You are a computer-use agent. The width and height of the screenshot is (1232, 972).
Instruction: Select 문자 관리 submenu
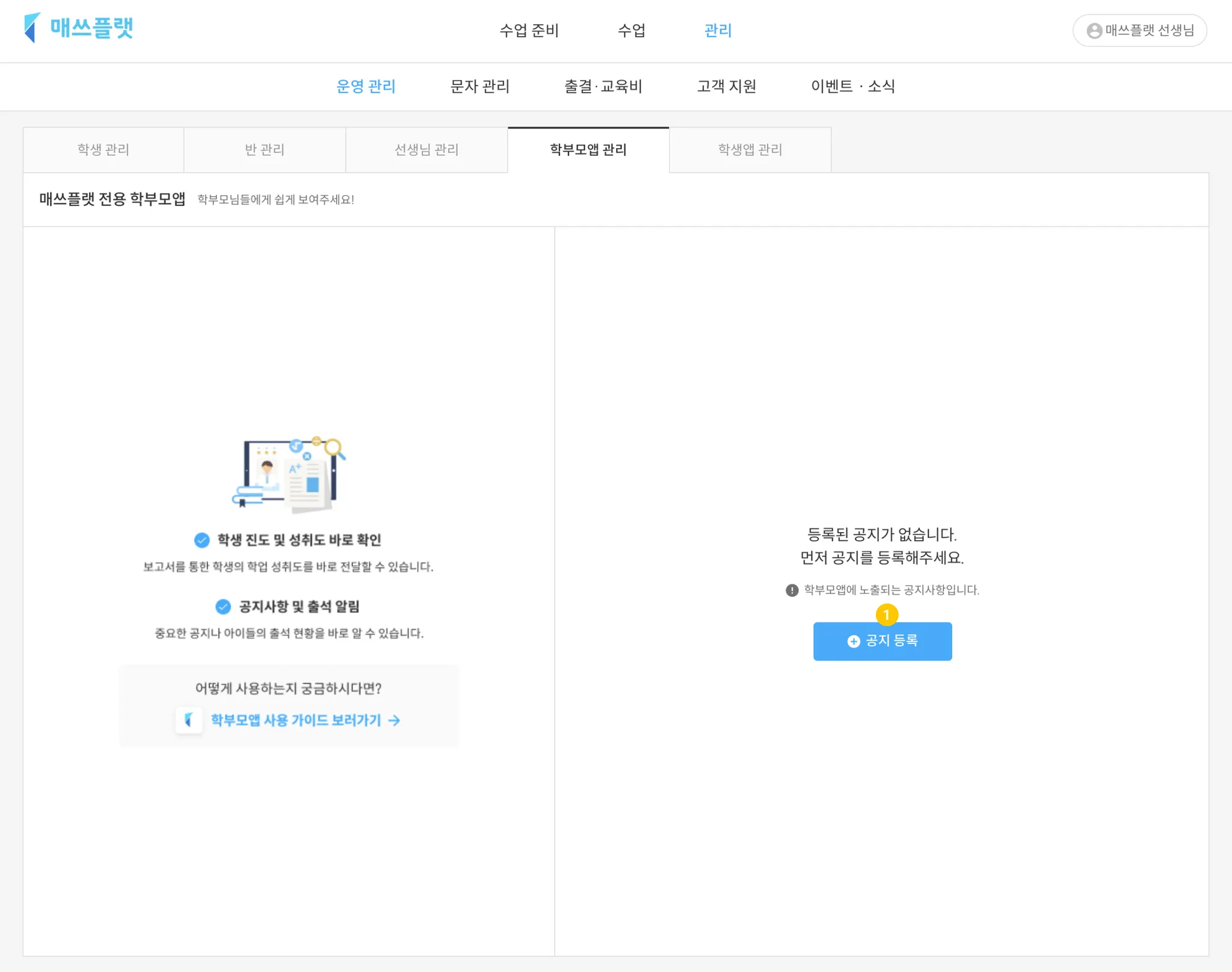click(x=479, y=87)
